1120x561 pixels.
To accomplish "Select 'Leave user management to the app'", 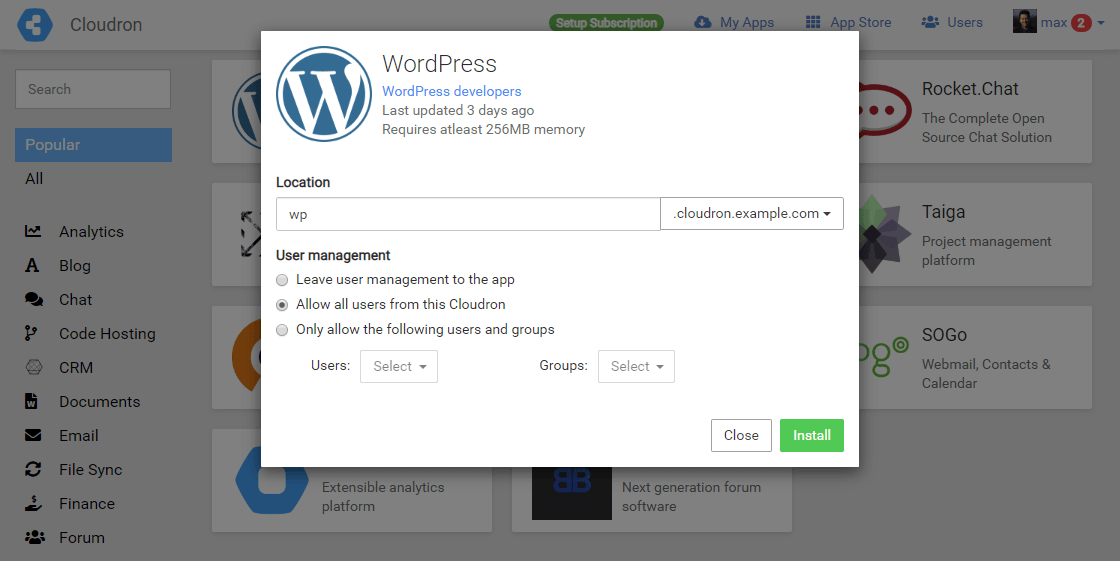I will [282, 280].
